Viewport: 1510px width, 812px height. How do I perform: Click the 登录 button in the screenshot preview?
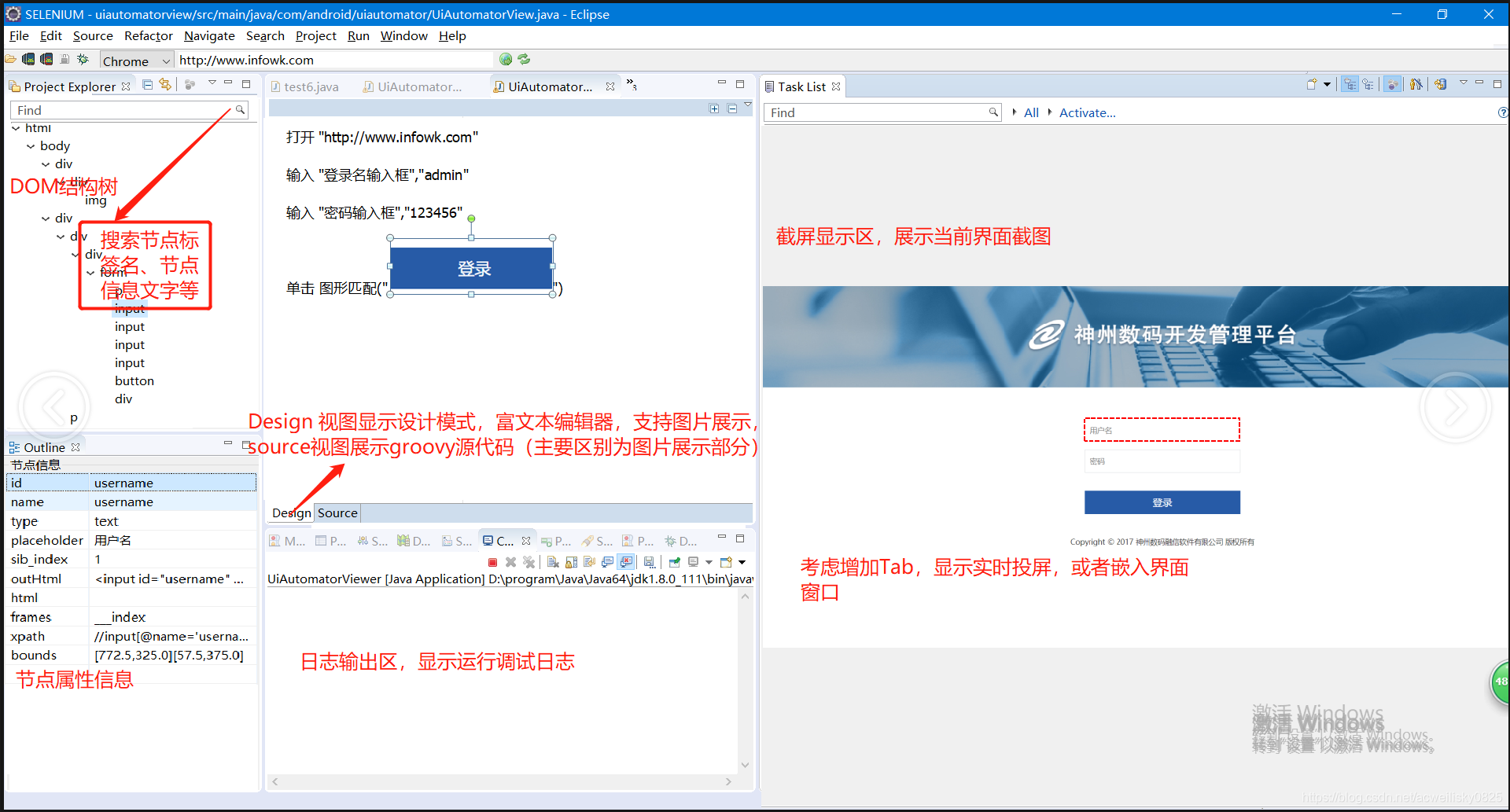(x=1162, y=502)
